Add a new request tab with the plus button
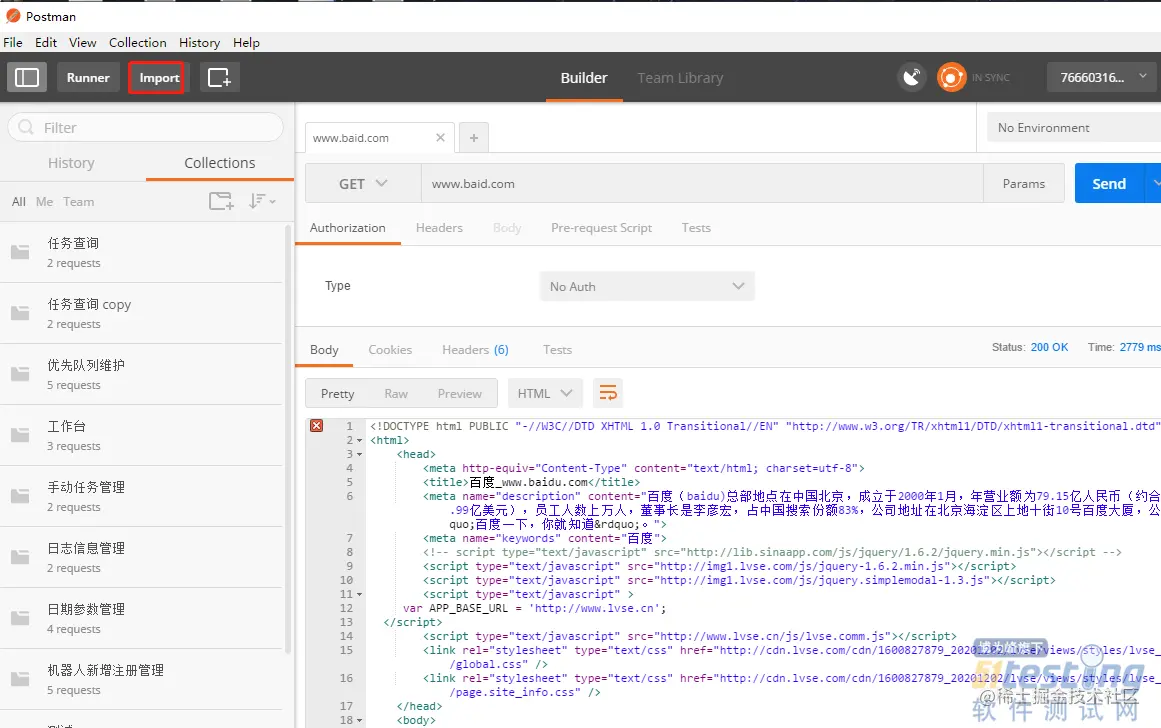The width and height of the screenshot is (1161, 728). tap(474, 138)
